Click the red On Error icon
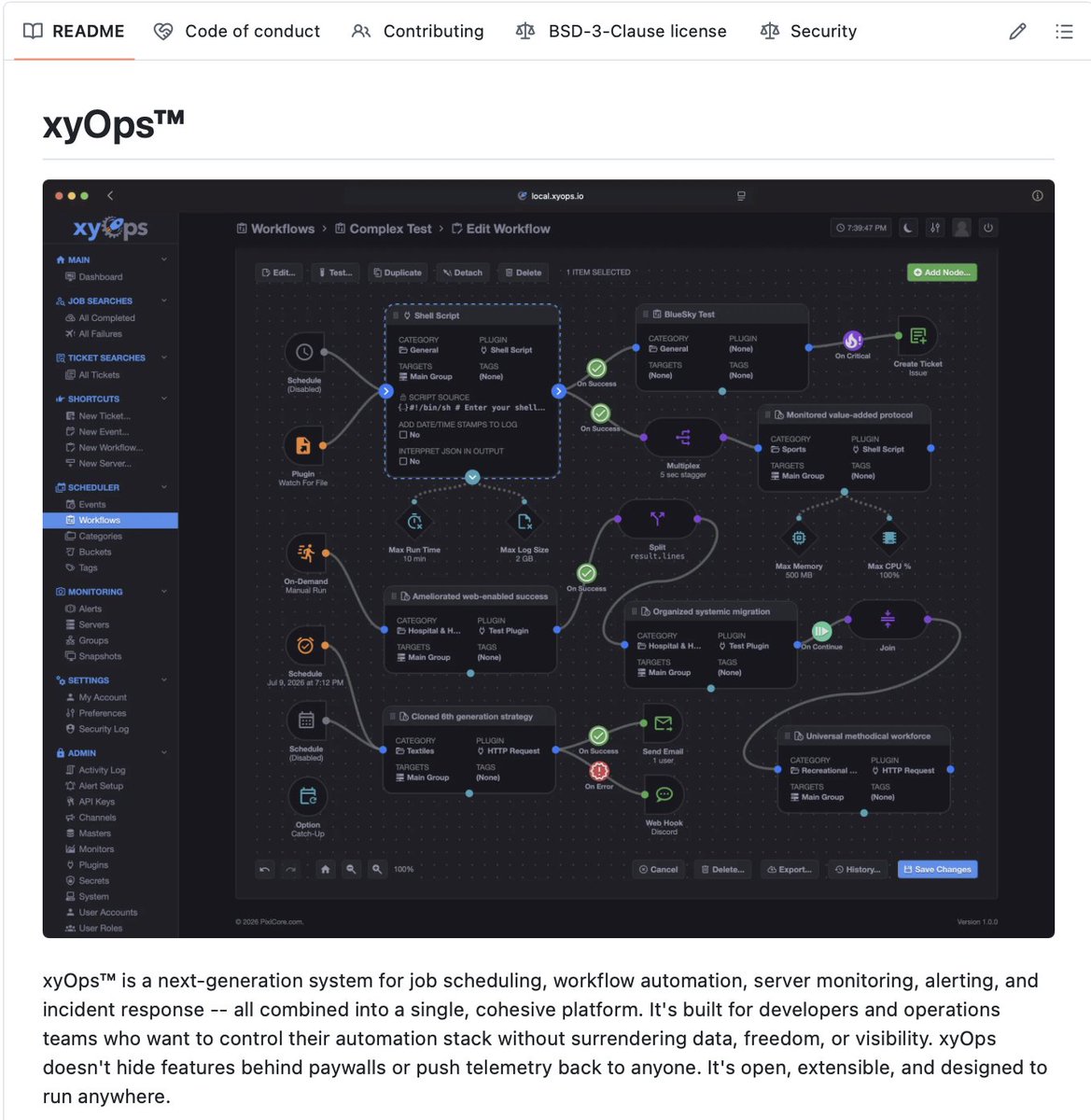Image resolution: width=1091 pixels, height=1120 pixels. coord(599,771)
